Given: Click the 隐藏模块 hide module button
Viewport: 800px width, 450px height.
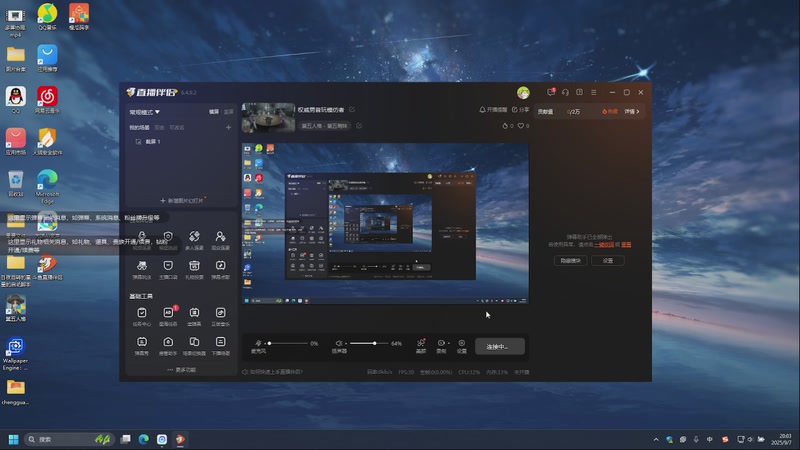Looking at the screenshot, I should [570, 261].
